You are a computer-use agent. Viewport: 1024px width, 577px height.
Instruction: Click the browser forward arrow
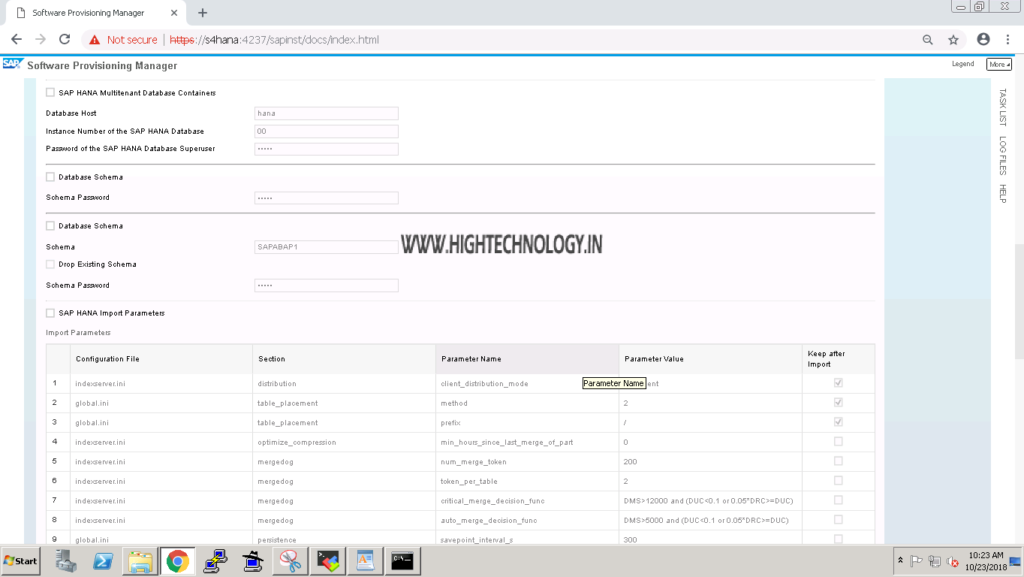pos(40,40)
